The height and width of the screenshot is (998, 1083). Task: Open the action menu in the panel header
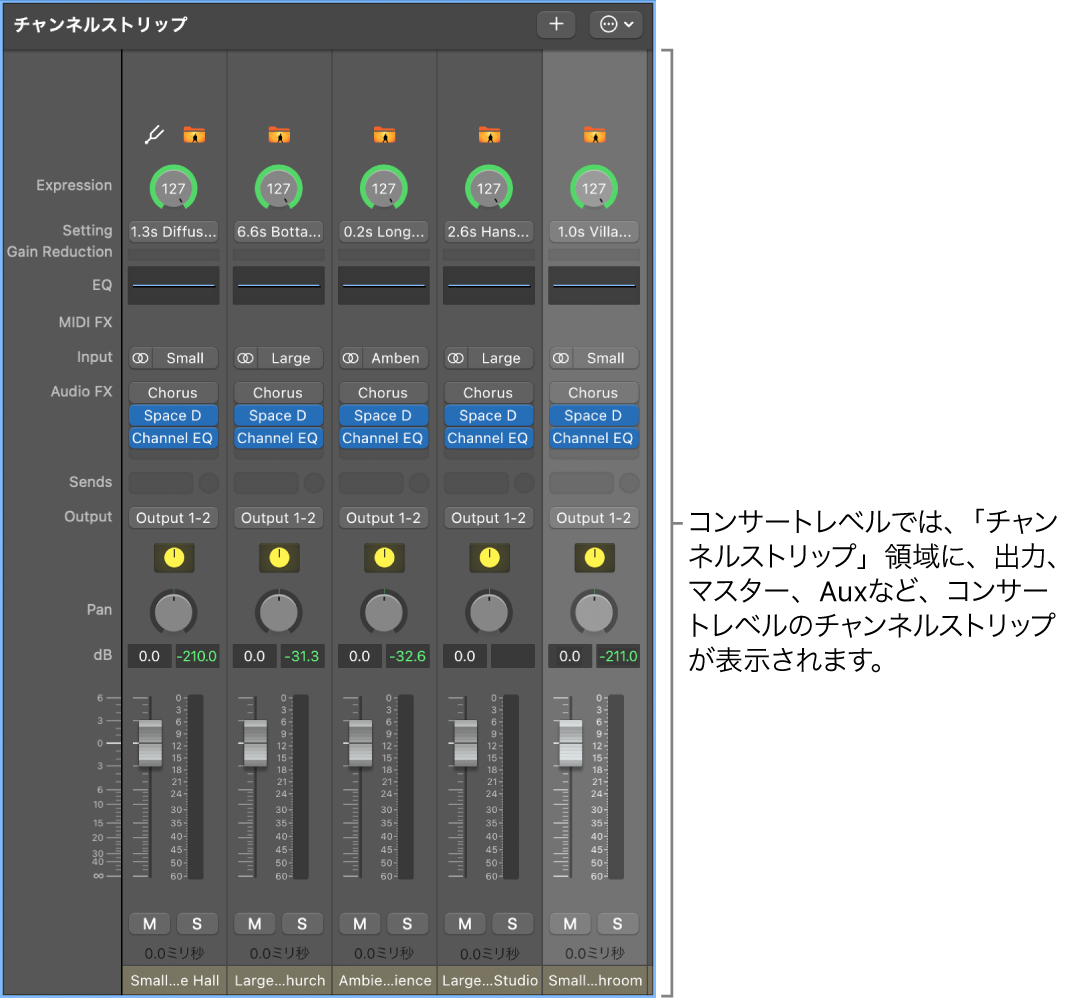point(616,24)
